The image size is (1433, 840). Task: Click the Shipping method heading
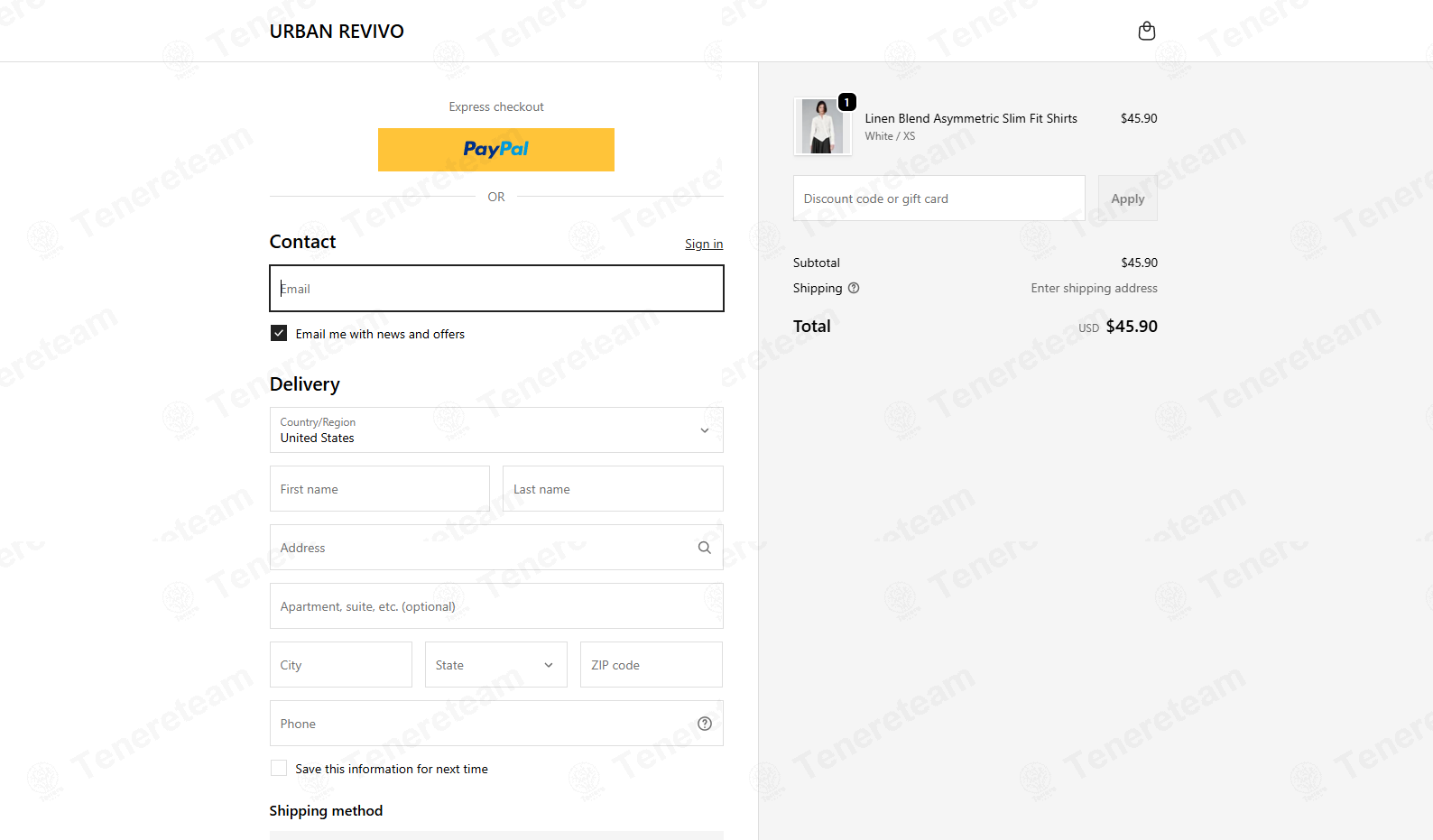click(x=326, y=811)
